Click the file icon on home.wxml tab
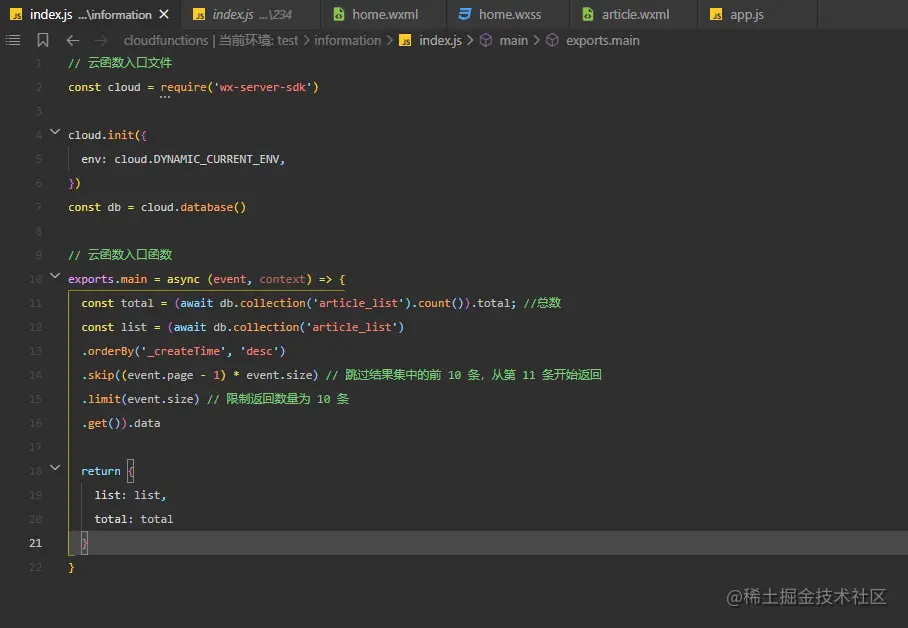The width and height of the screenshot is (908, 628). tap(339, 14)
